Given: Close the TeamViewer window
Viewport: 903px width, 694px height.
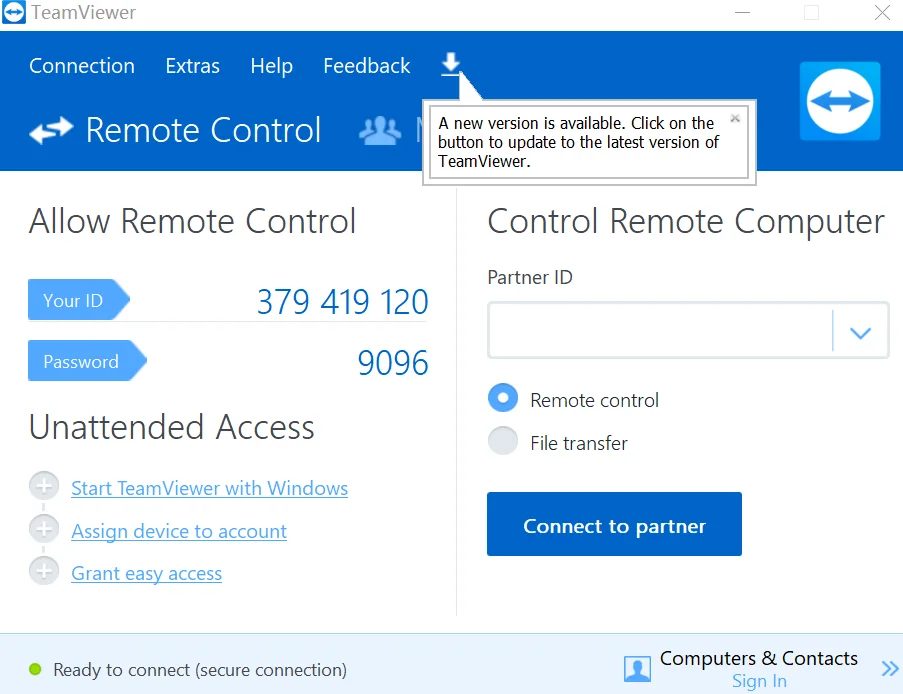Looking at the screenshot, I should [882, 13].
